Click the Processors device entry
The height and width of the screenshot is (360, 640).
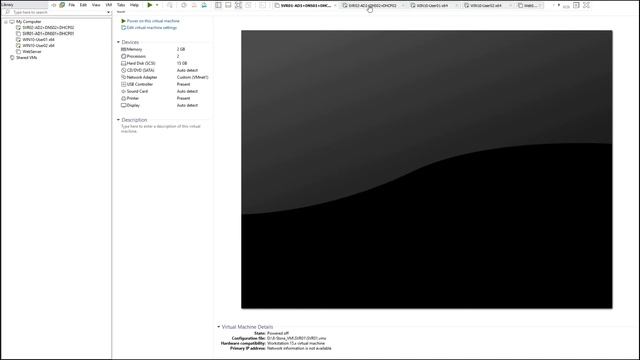133,56
